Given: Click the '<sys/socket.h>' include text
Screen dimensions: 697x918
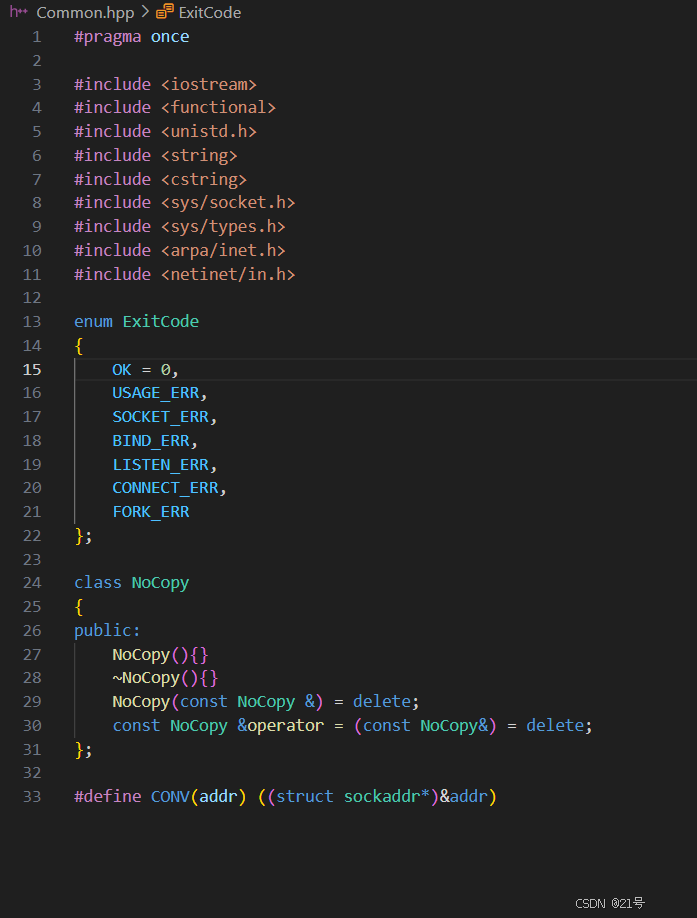Looking at the screenshot, I should click(x=228, y=203).
